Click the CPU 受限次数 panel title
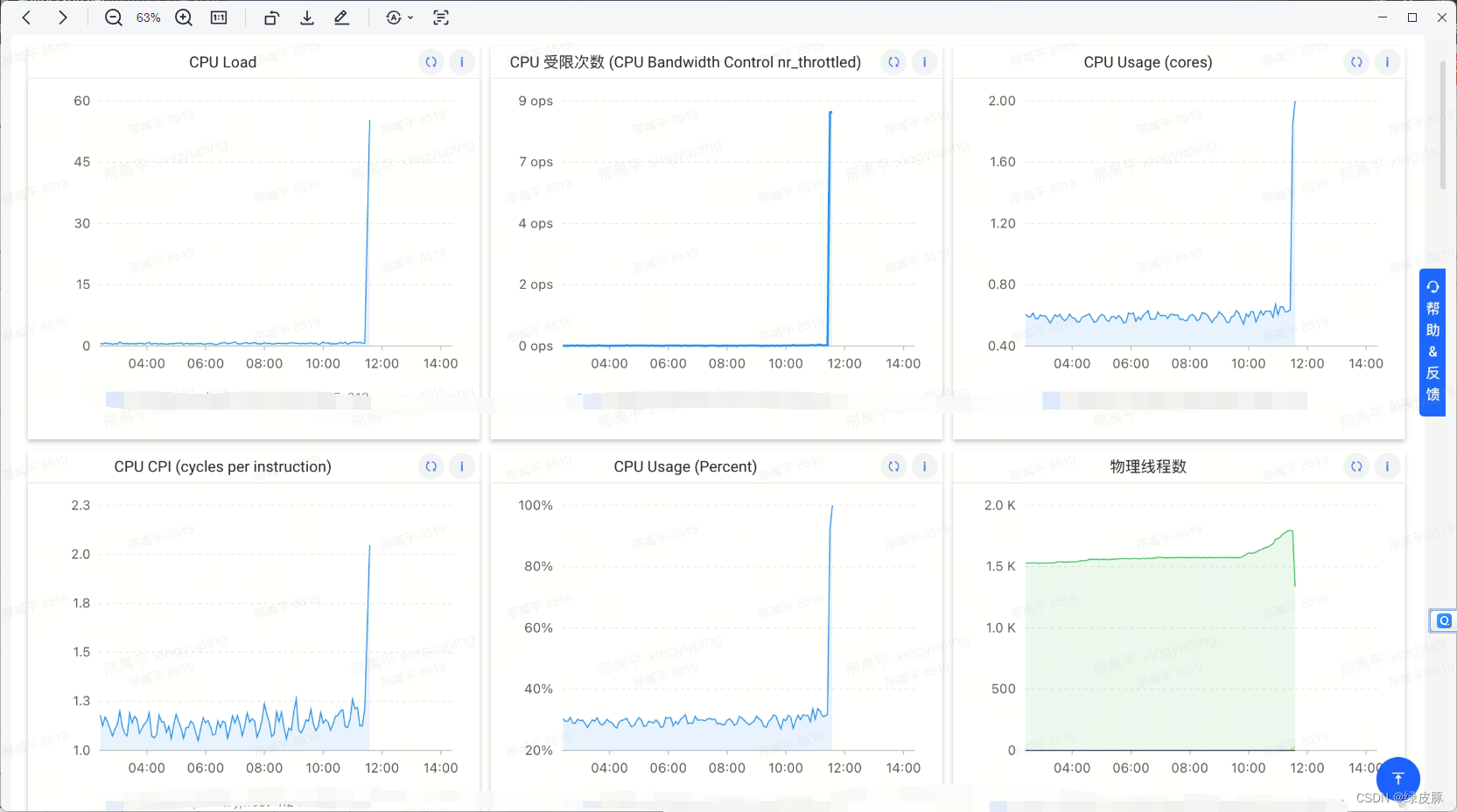The width and height of the screenshot is (1457, 812). 685,62
